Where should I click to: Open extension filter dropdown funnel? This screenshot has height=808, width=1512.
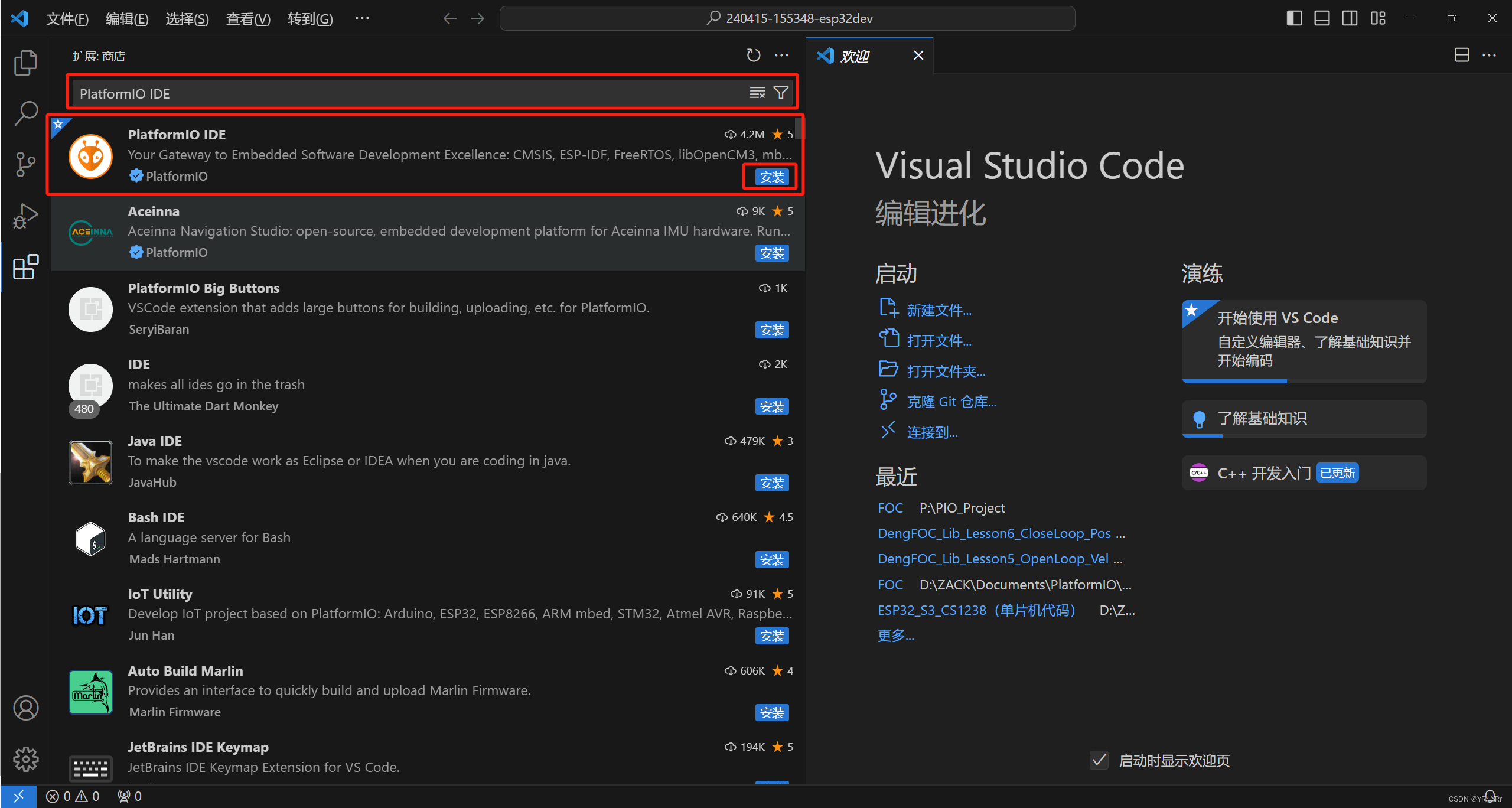tap(781, 93)
